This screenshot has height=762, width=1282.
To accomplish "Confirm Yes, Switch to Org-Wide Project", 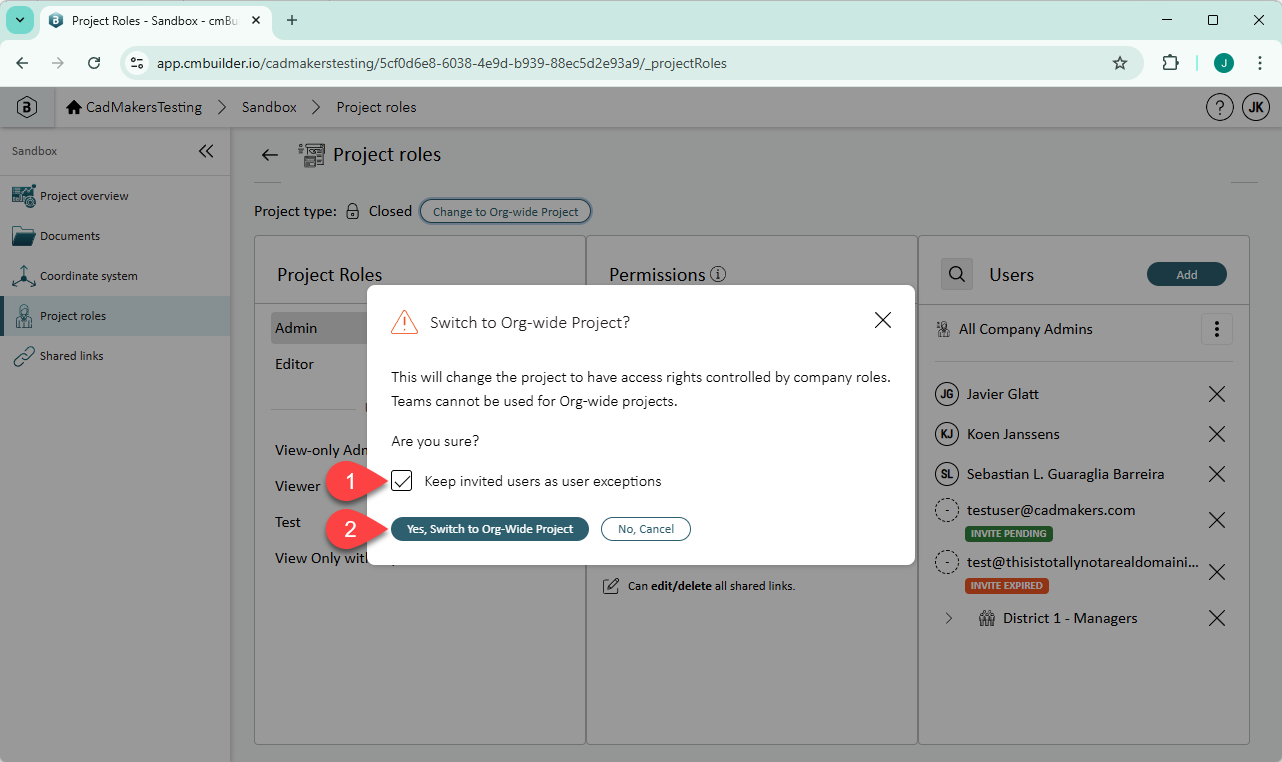I will coord(490,529).
